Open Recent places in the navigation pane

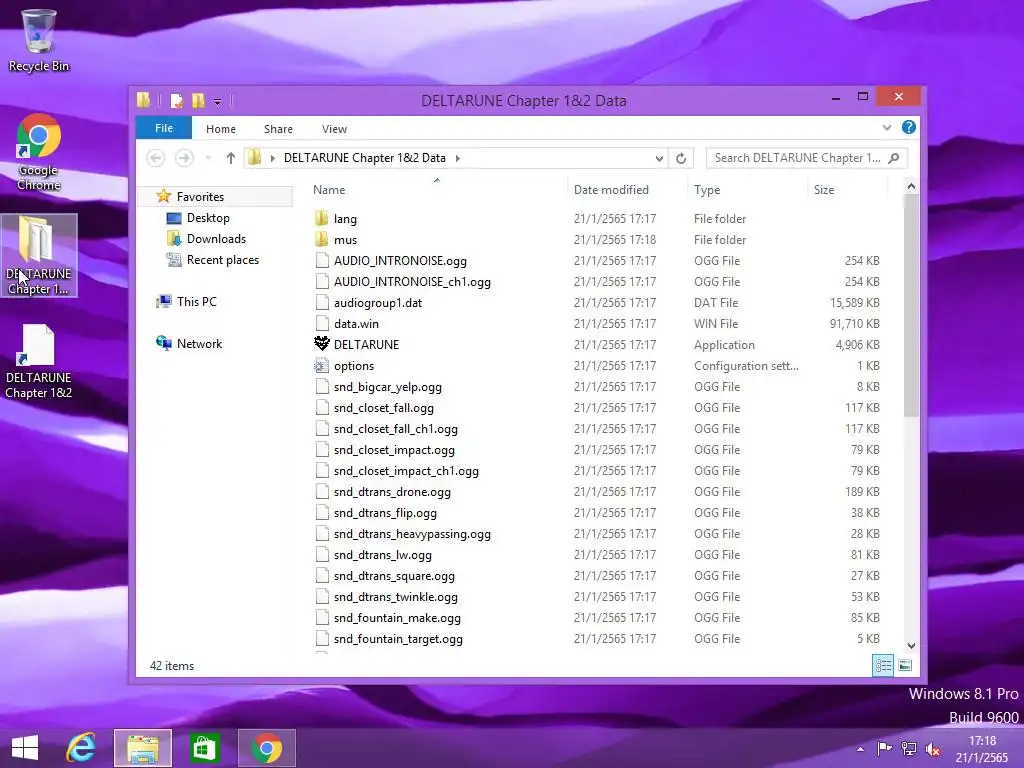tap(223, 259)
